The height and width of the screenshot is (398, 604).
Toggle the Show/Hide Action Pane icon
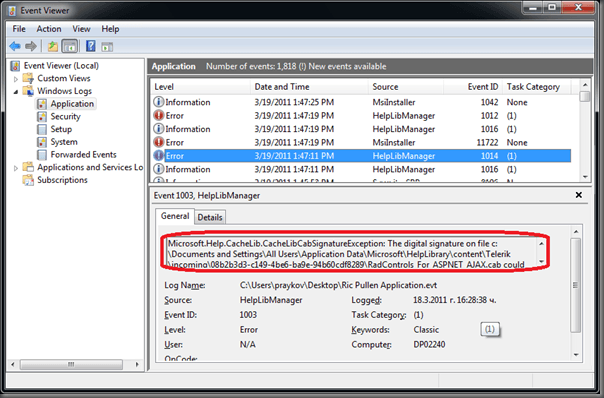pyautogui.click(x=107, y=47)
